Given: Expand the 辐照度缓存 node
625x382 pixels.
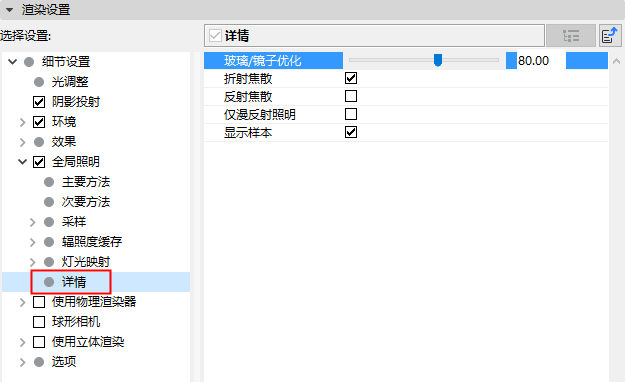Looking at the screenshot, I should (x=33, y=242).
